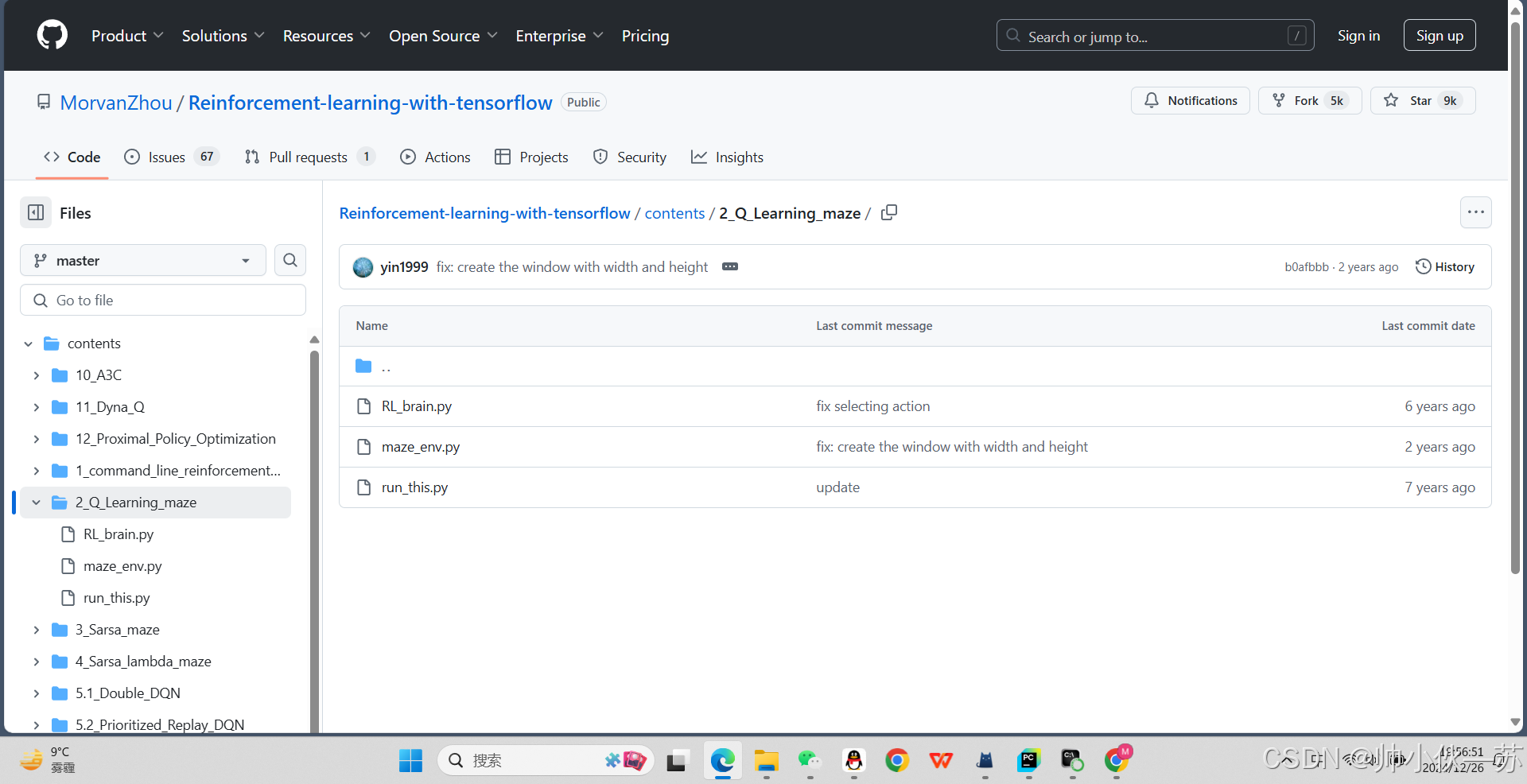
Task: Open QQ penguin in taskbar
Action: pyautogui.click(x=854, y=760)
